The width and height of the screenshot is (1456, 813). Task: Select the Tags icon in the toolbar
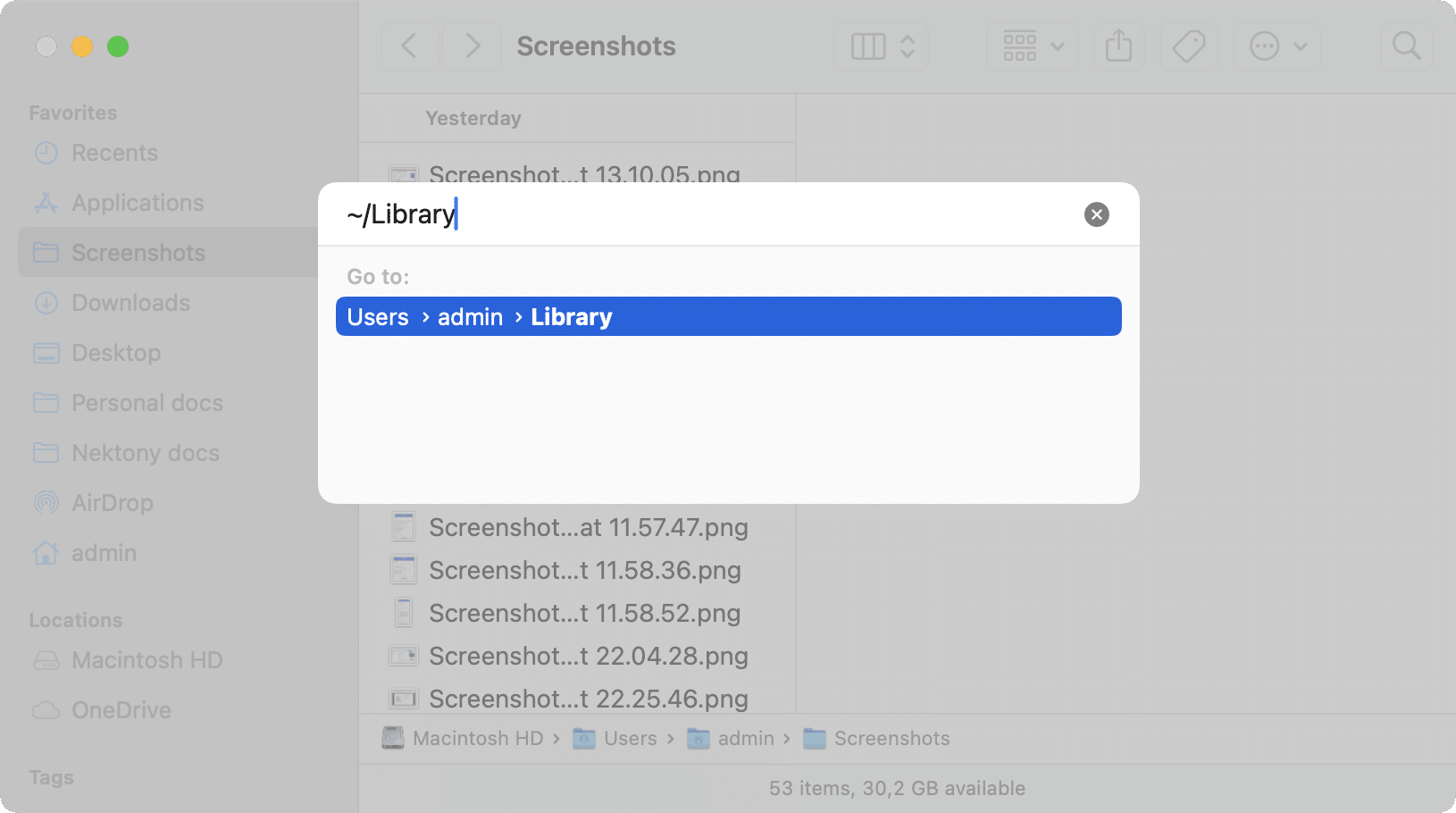tap(1189, 46)
